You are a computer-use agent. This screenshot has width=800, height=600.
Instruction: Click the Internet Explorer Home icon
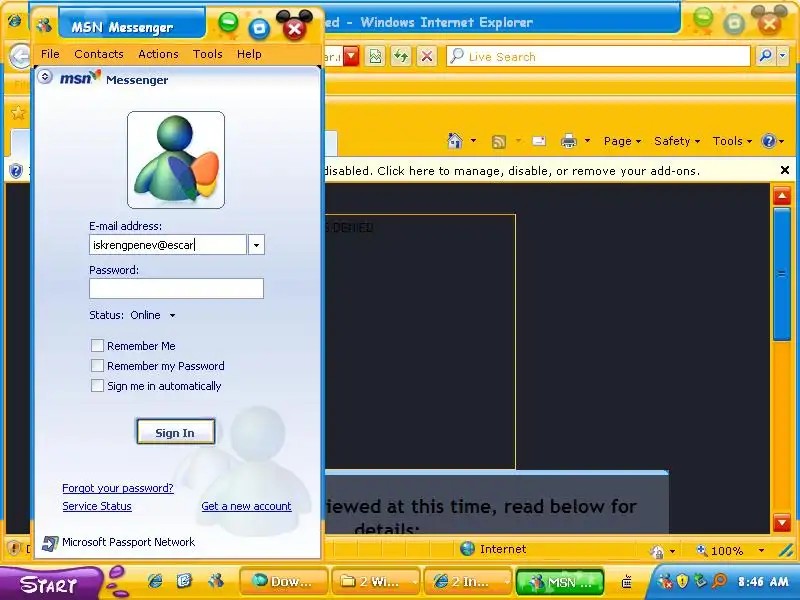coord(455,140)
